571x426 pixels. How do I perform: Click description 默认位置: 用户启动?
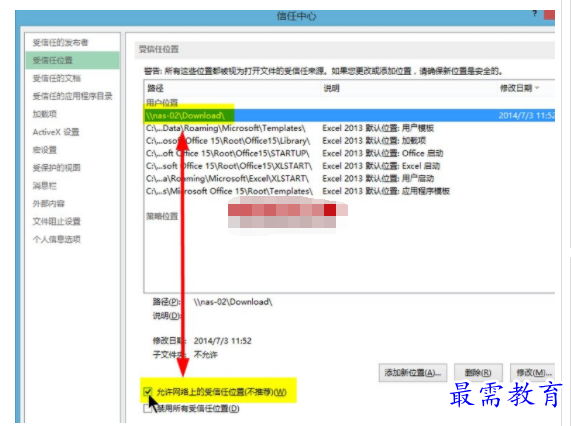point(378,178)
